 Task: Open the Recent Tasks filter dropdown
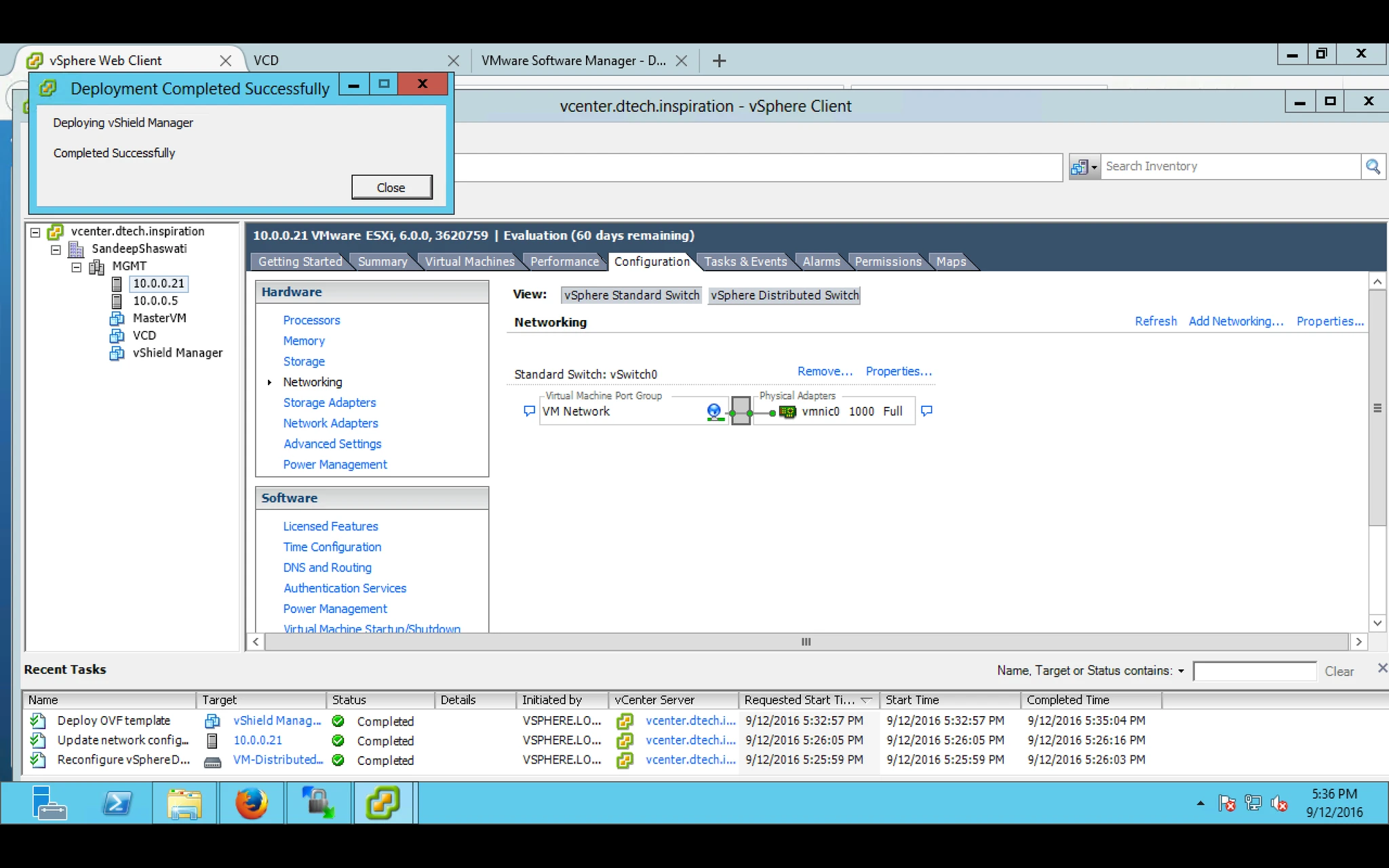[1181, 671]
